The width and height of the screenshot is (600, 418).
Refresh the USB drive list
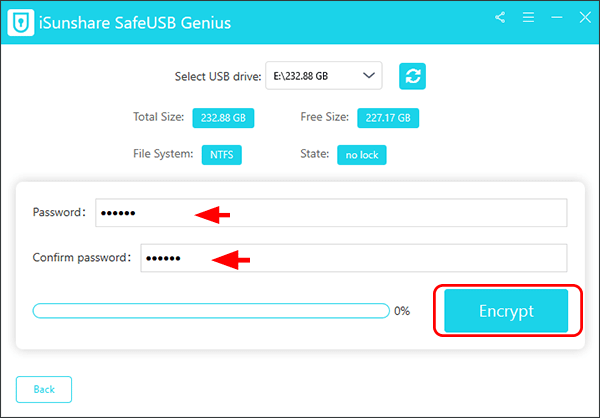coord(412,75)
